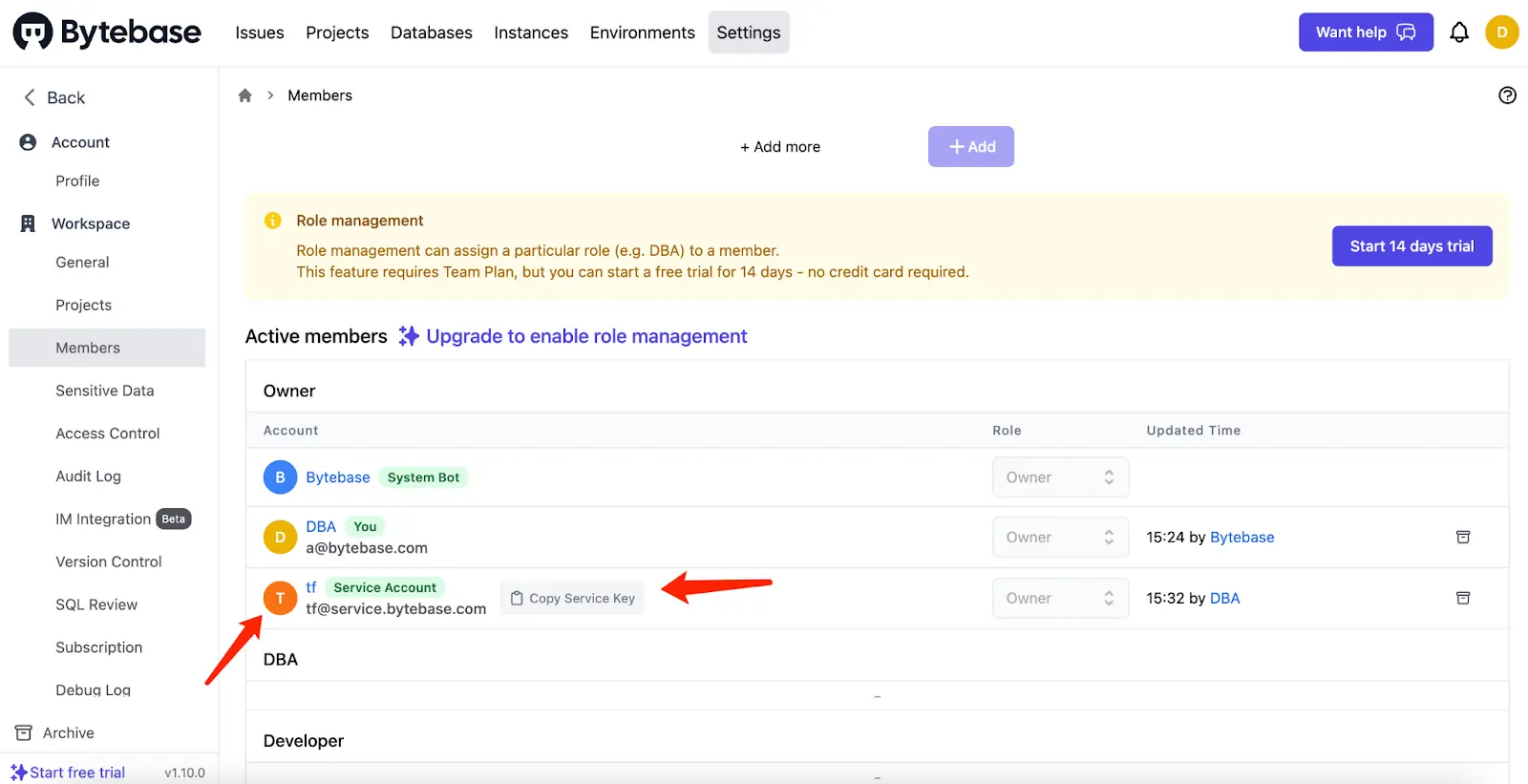This screenshot has height=784, width=1528.
Task: Click the Back arrow in sidebar
Action: click(x=30, y=97)
